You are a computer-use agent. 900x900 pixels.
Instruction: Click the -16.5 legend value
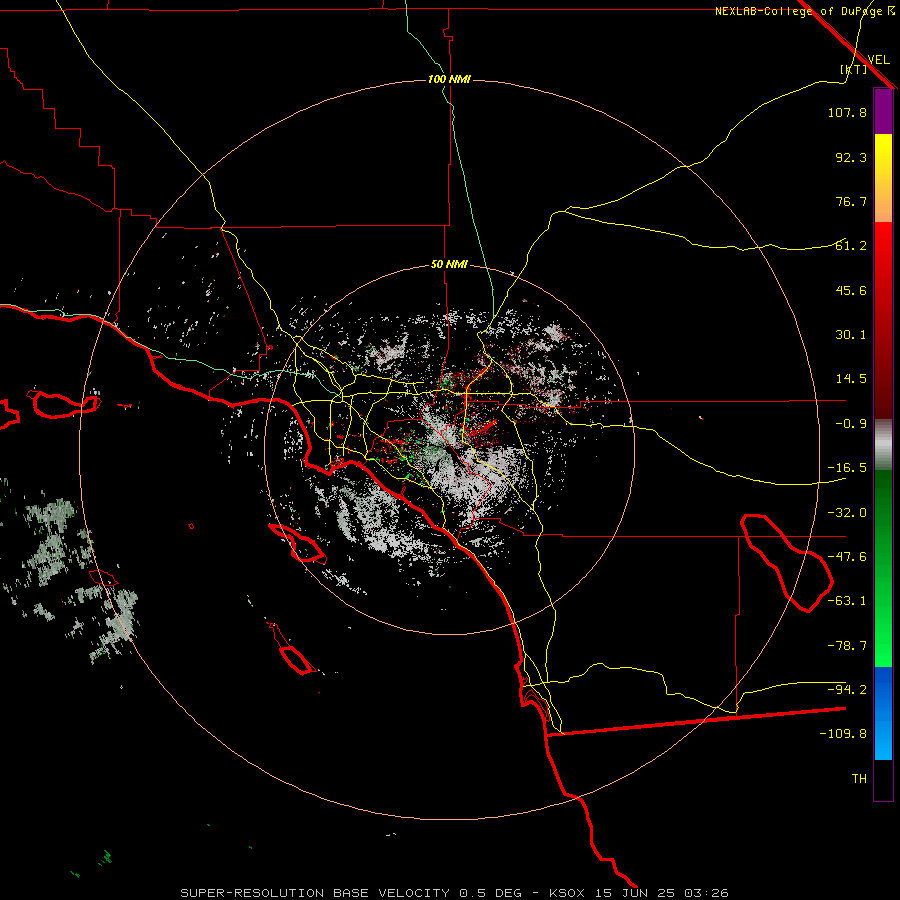point(847,468)
